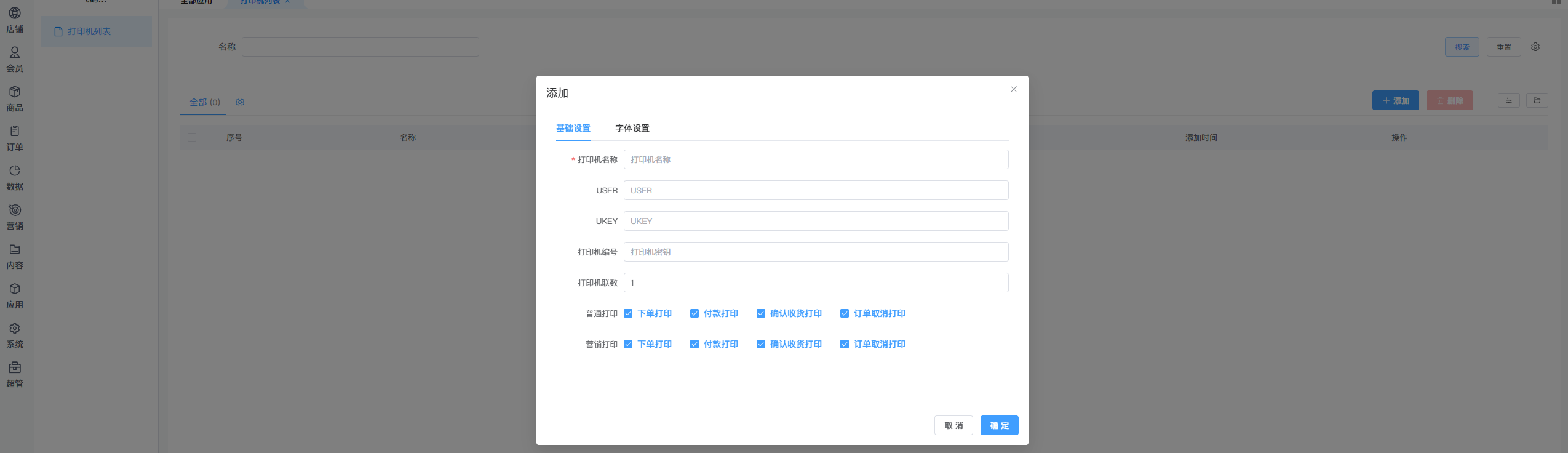Image resolution: width=1568 pixels, height=453 pixels.
Task: Select the 全部 (0) tab
Action: tap(205, 102)
